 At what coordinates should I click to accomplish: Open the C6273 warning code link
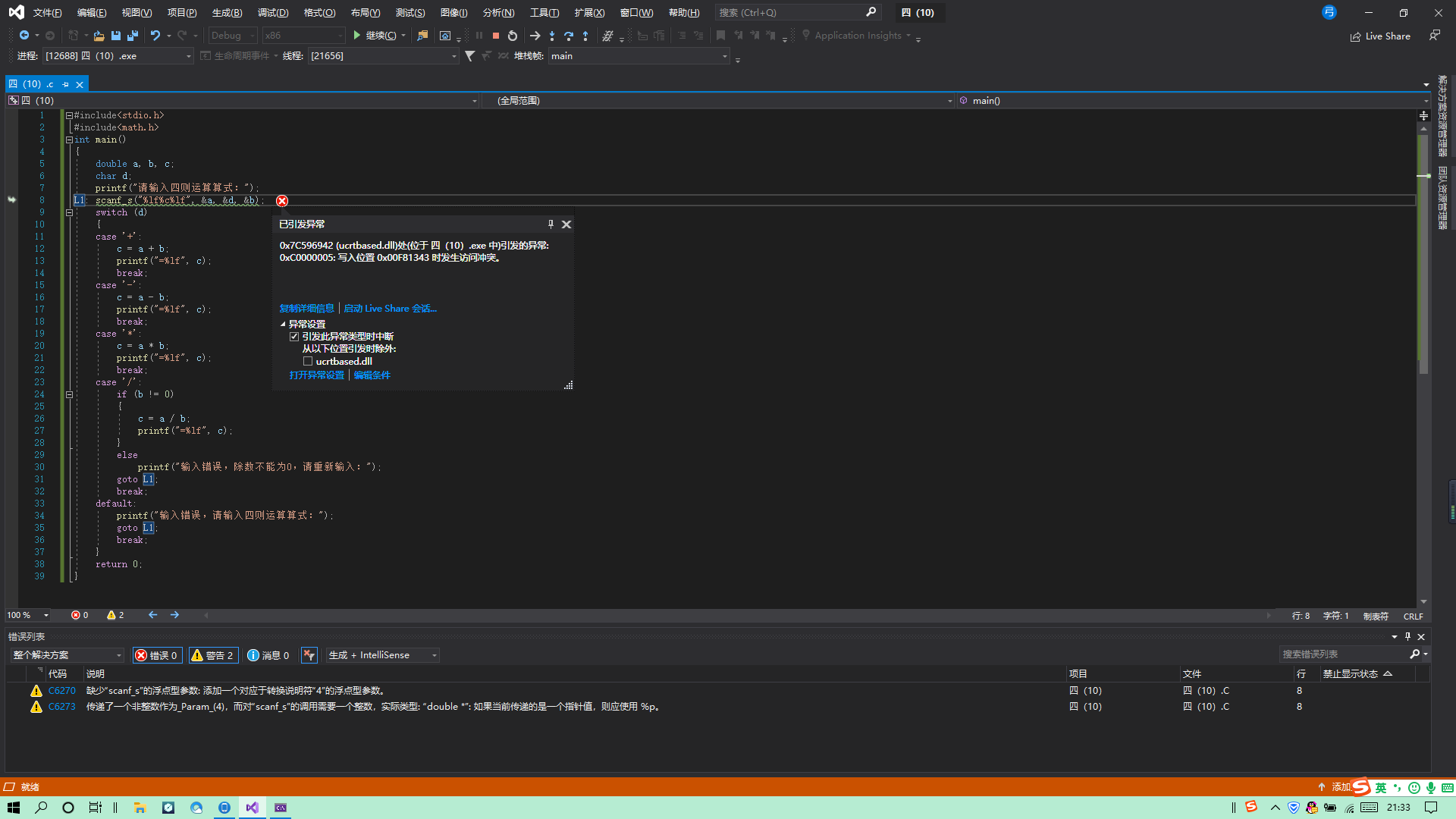(62, 707)
